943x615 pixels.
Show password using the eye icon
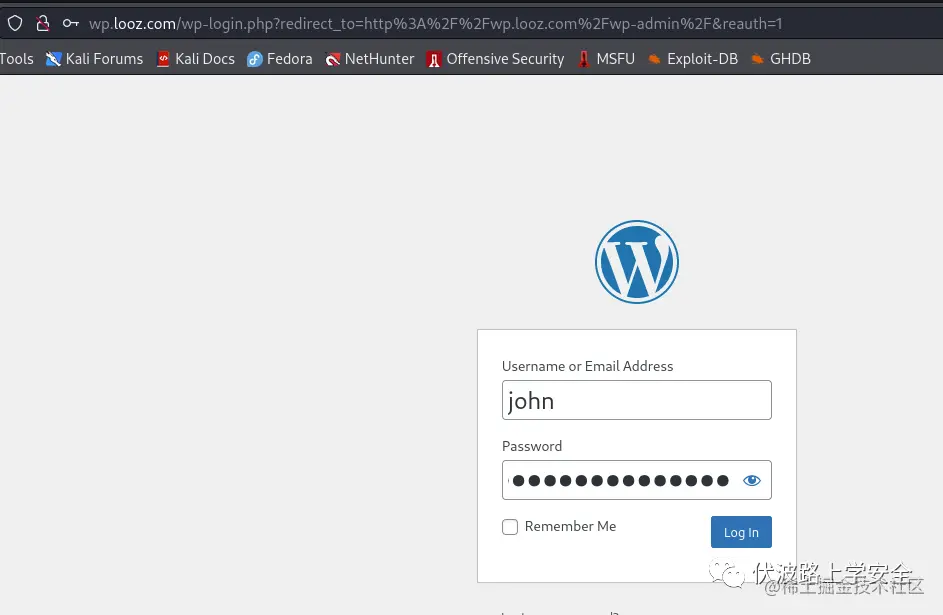point(752,480)
